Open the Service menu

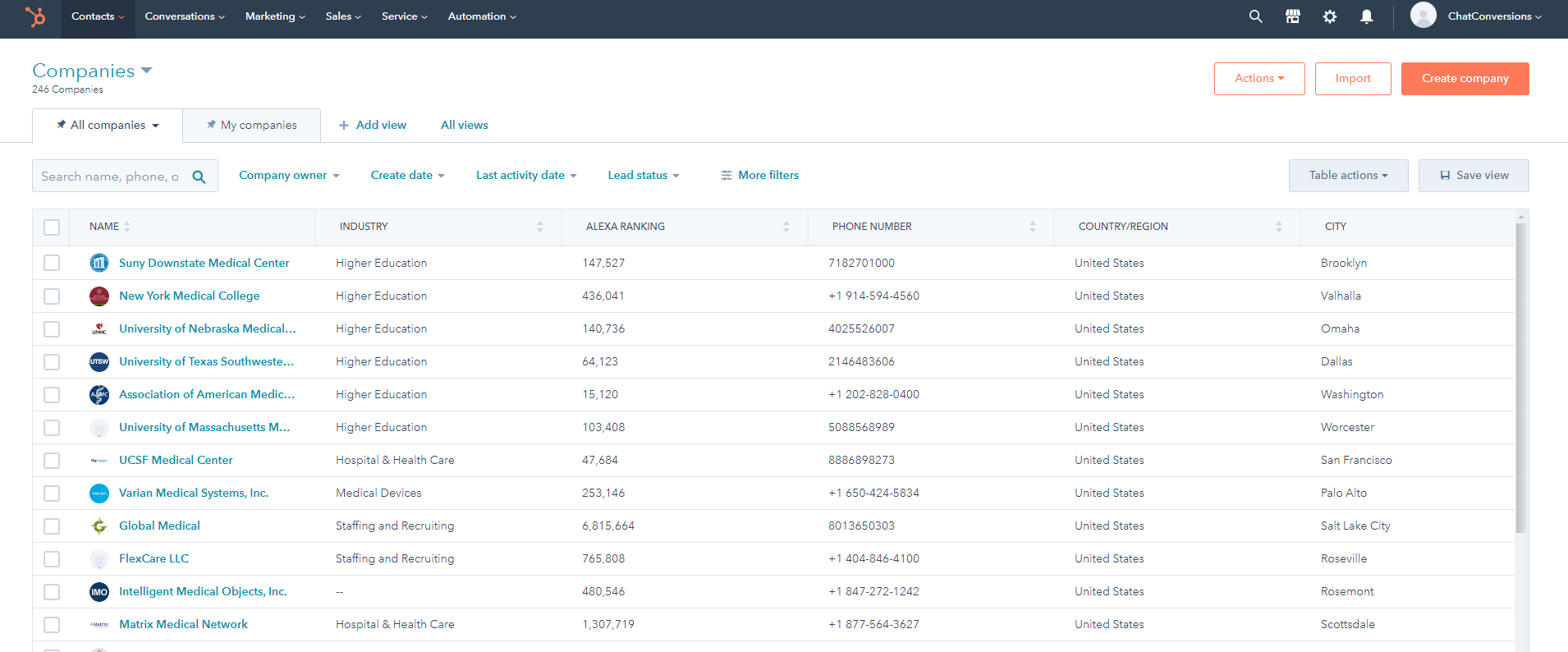point(405,16)
